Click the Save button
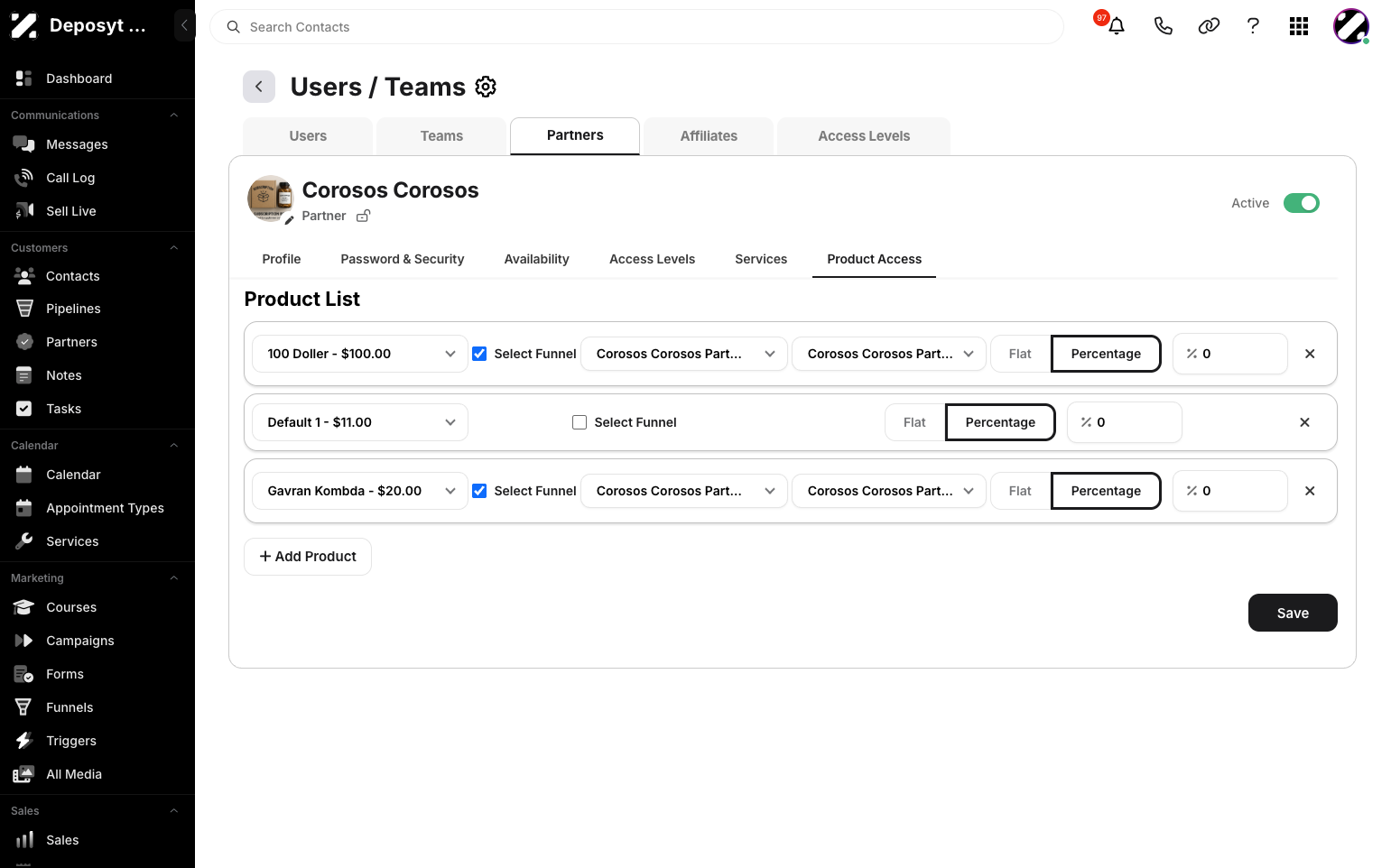This screenshot has height=868, width=1391. coord(1293,613)
